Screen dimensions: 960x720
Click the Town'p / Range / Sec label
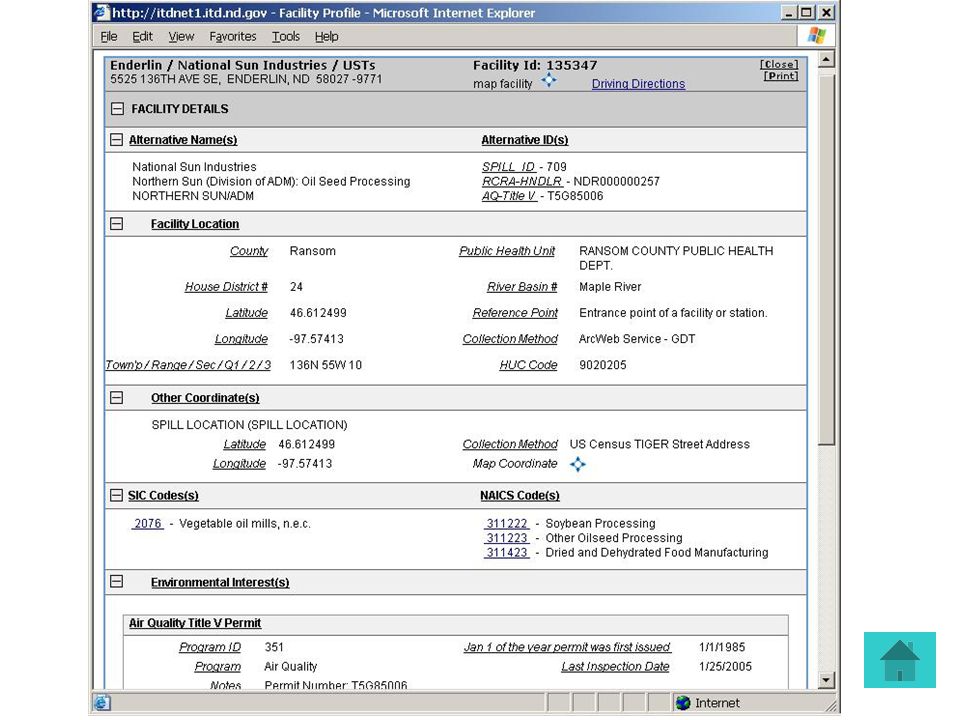click(x=188, y=366)
